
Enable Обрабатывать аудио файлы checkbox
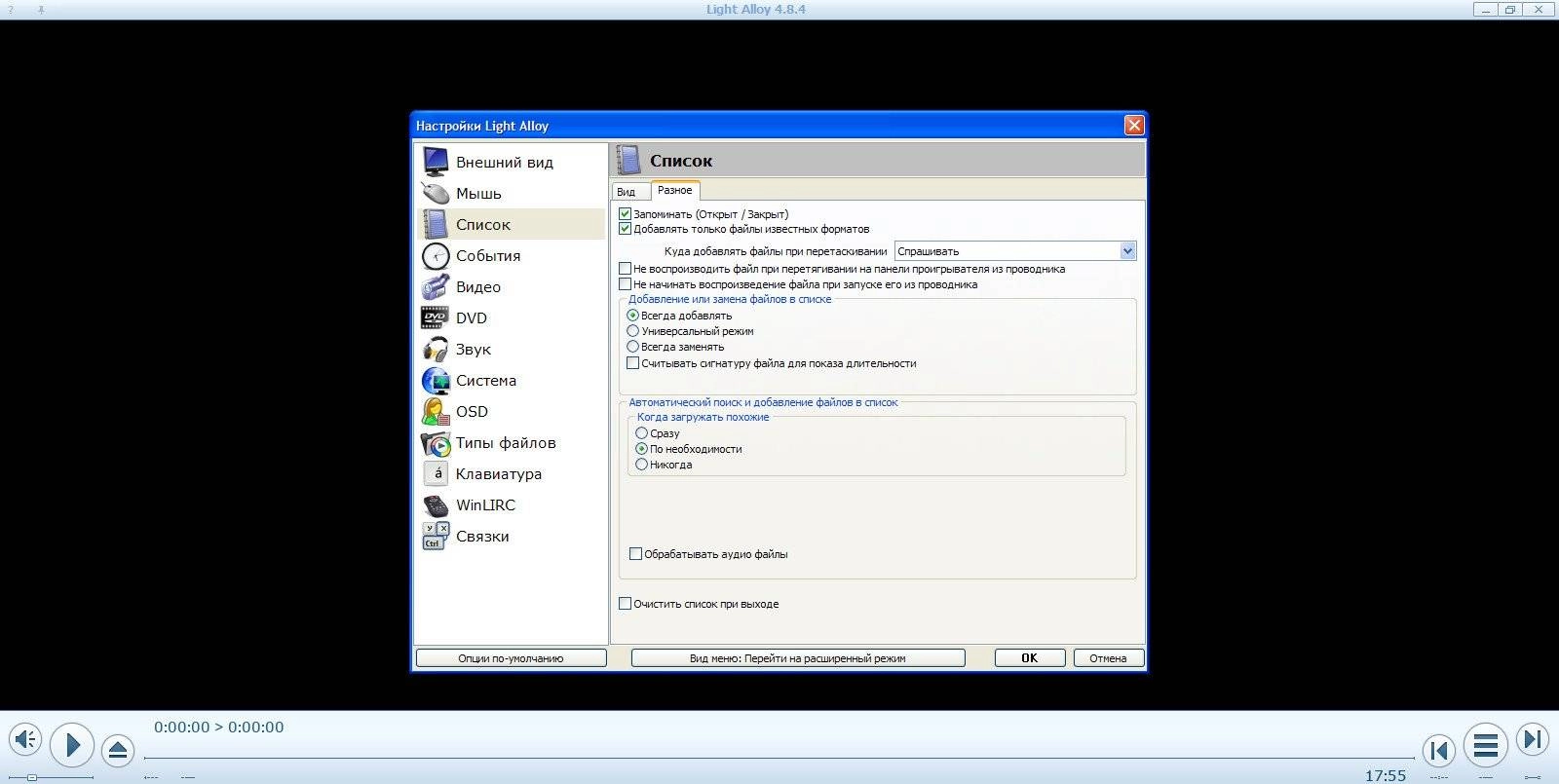pyautogui.click(x=635, y=554)
